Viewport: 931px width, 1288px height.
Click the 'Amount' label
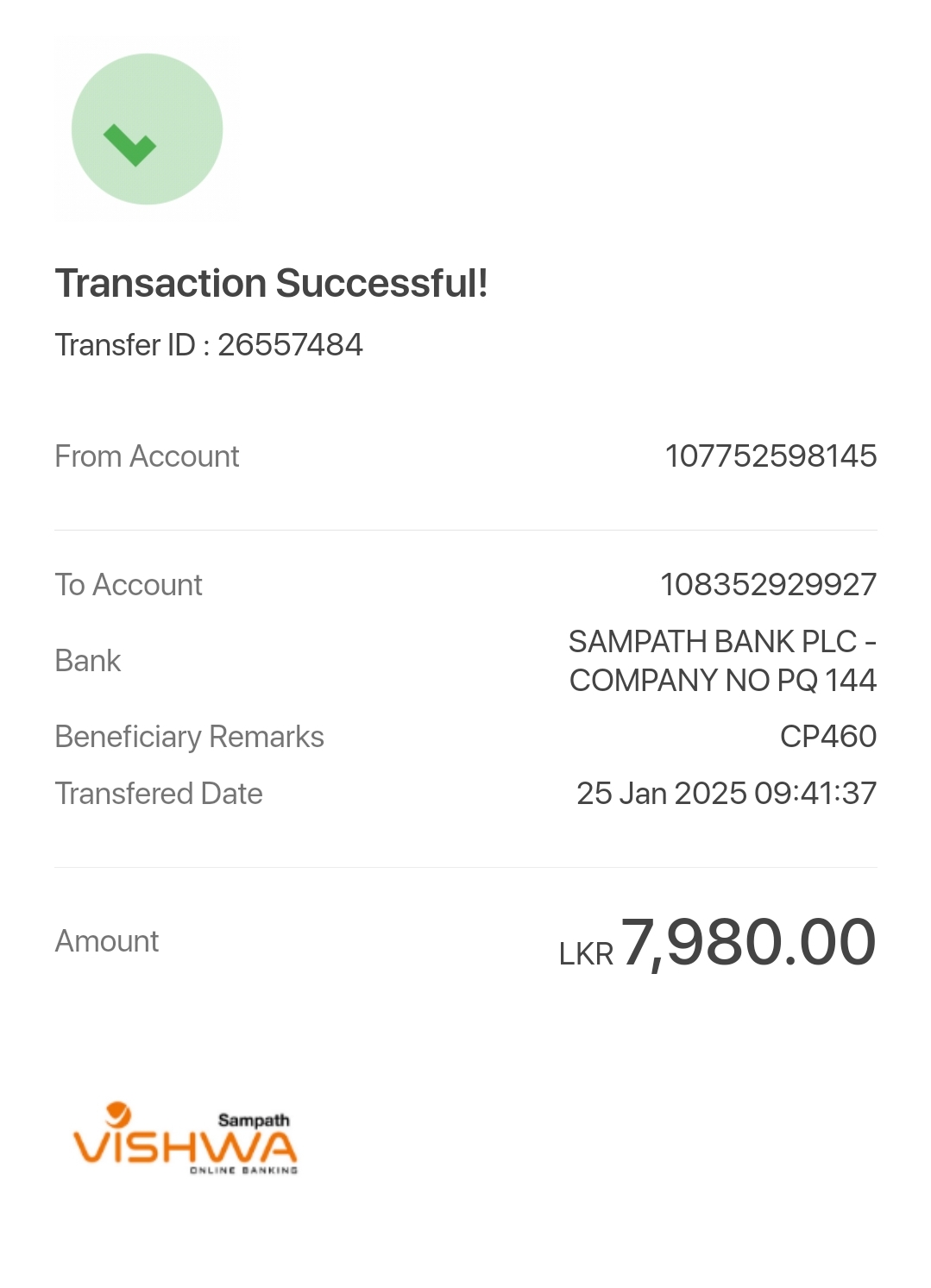click(x=107, y=941)
